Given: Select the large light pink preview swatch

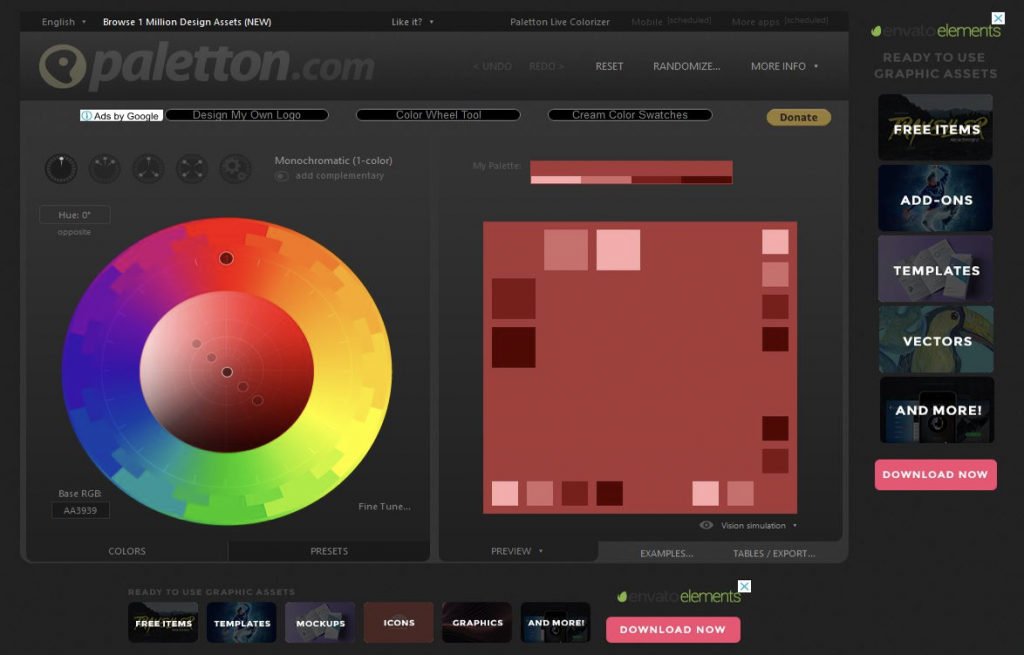Looking at the screenshot, I should pyautogui.click(x=618, y=249).
